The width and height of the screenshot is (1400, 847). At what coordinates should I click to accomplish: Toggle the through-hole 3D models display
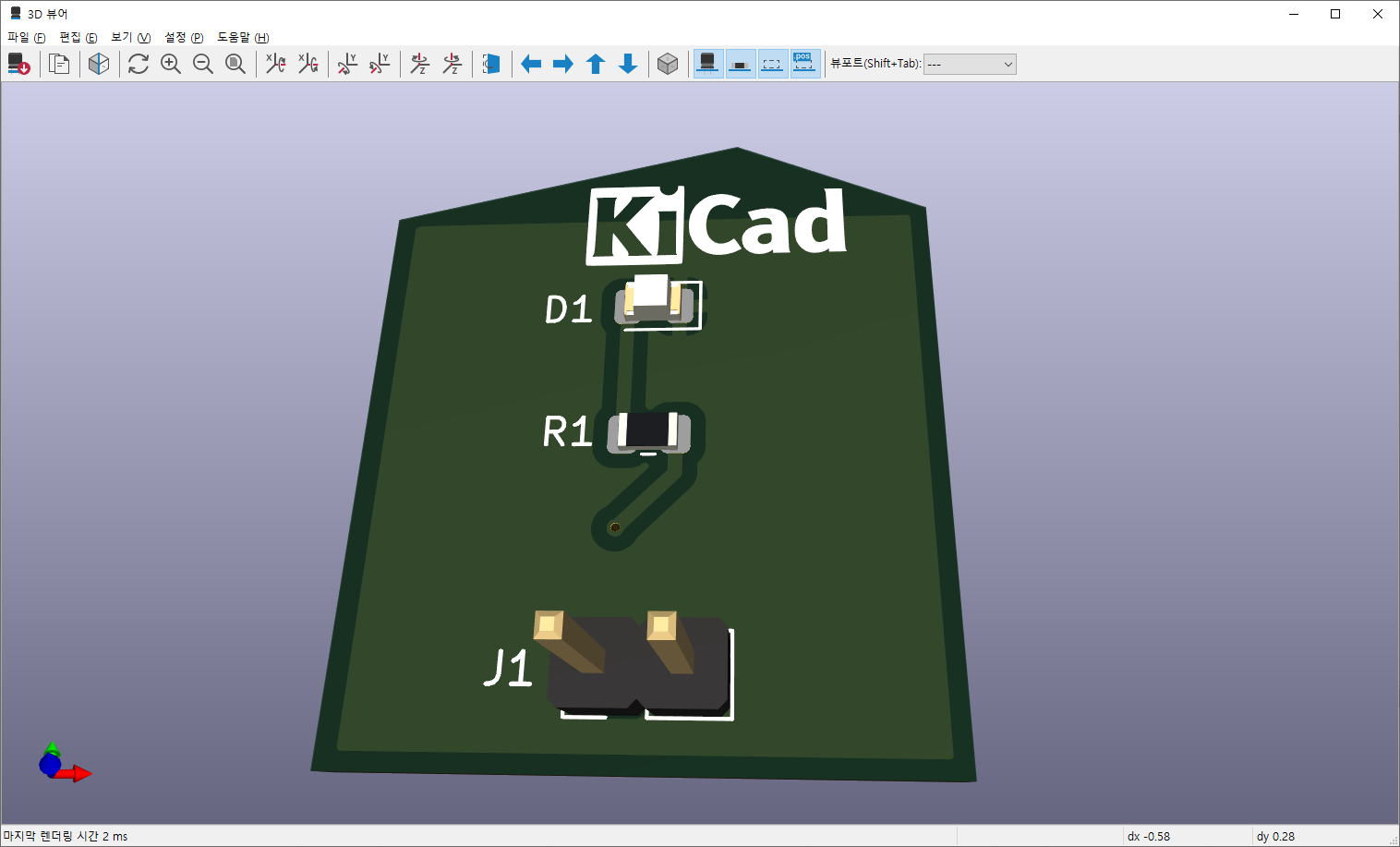tap(708, 64)
